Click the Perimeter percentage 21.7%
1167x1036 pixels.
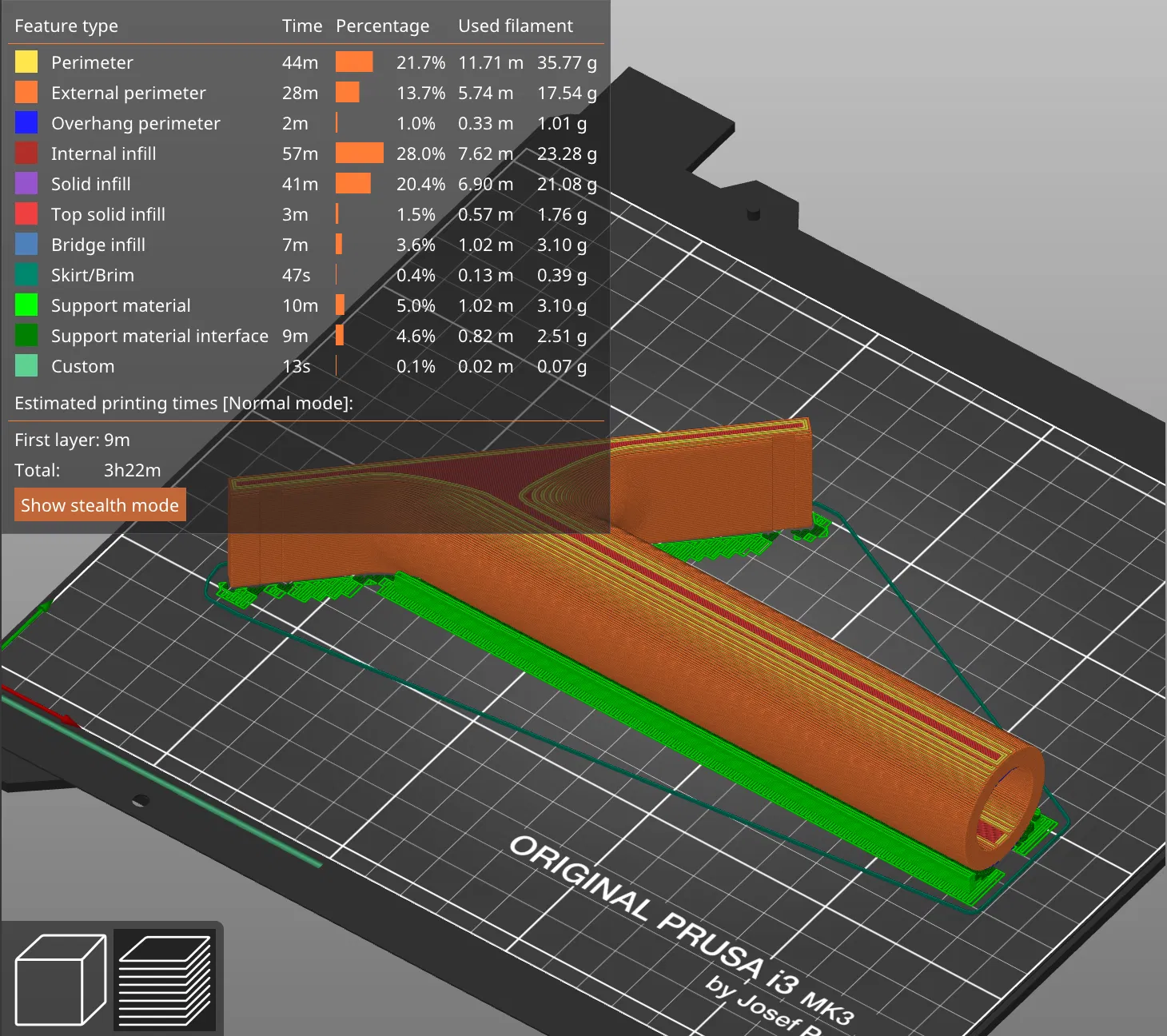(421, 62)
